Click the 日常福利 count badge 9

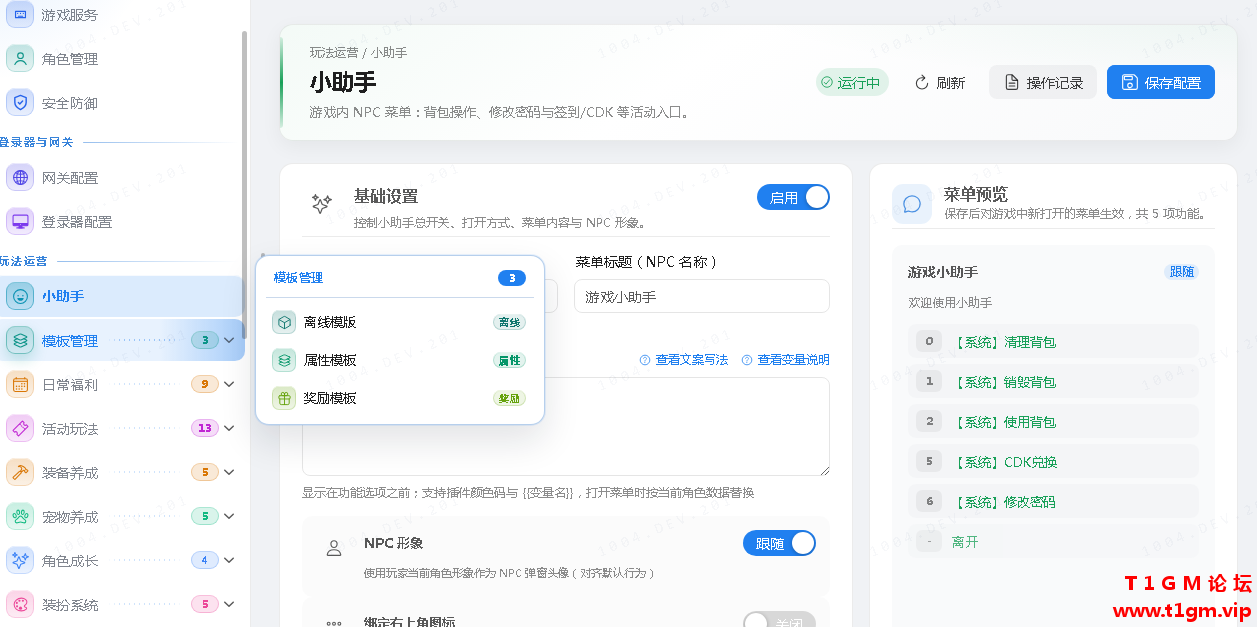(x=205, y=385)
